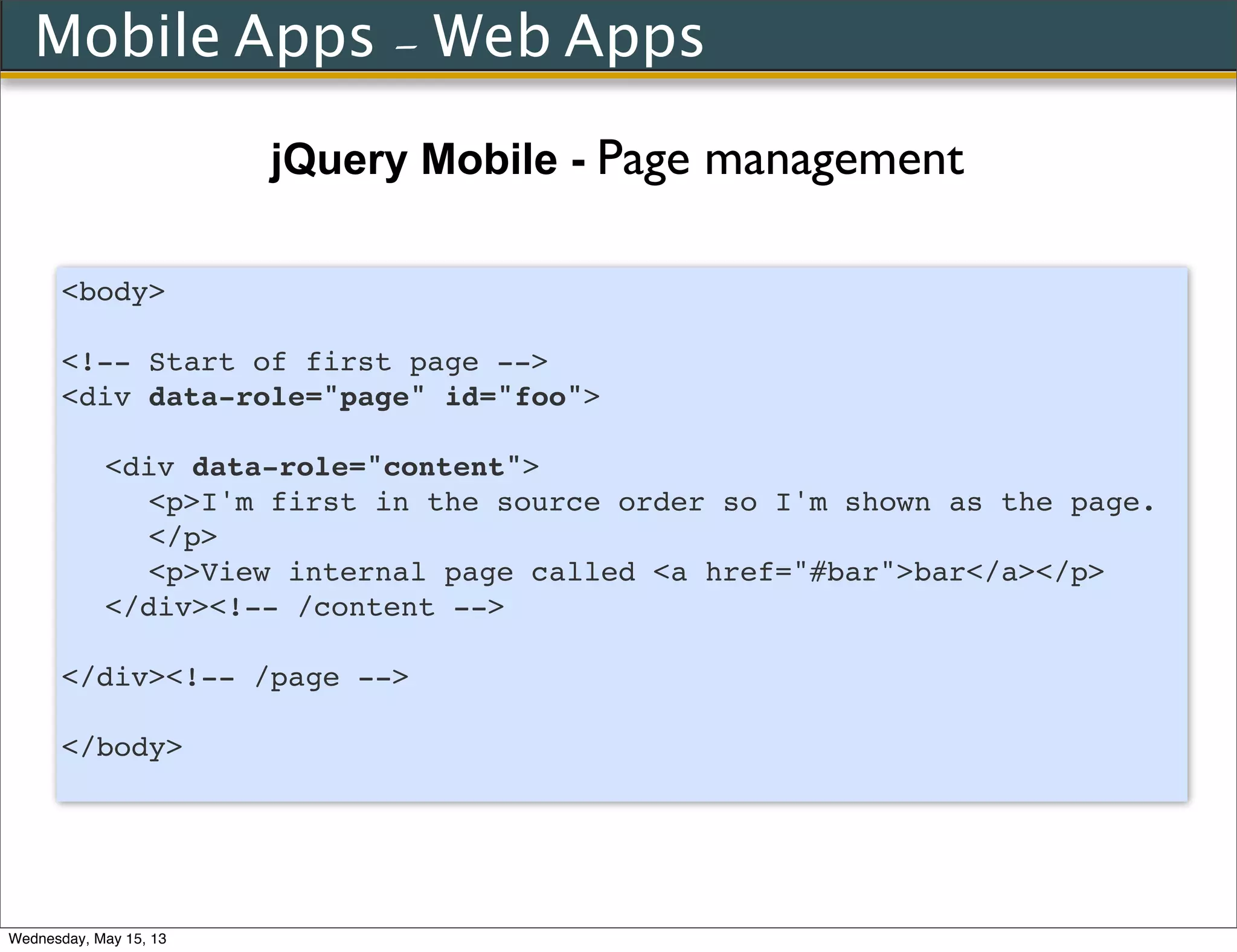This screenshot has height=952, width=1237.
Task: Click the word 'Web Apps' in header
Action: 568,36
